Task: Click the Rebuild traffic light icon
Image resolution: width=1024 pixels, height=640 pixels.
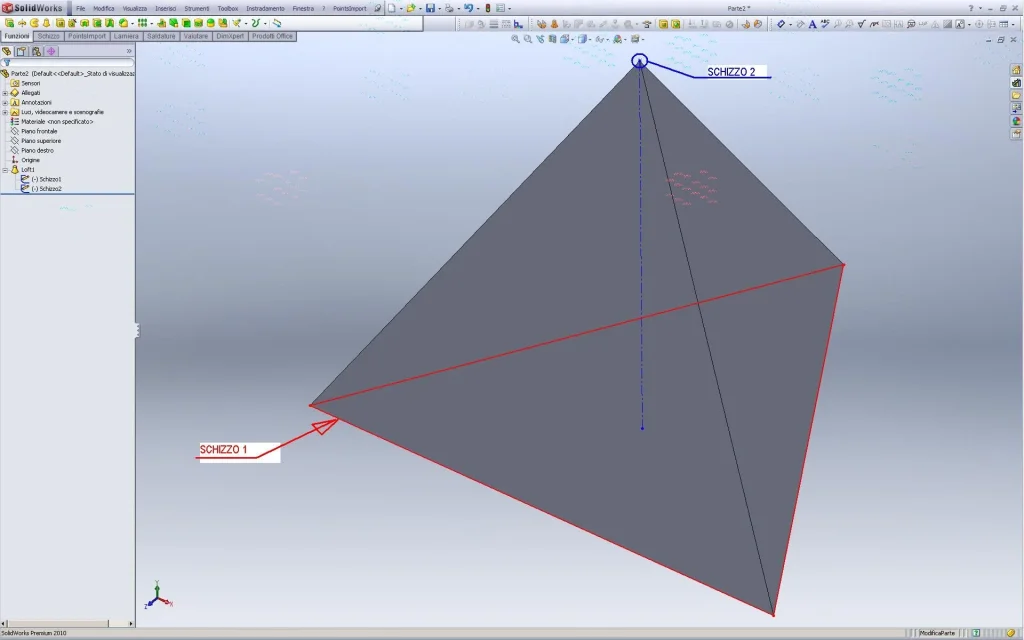Action: 488,8
